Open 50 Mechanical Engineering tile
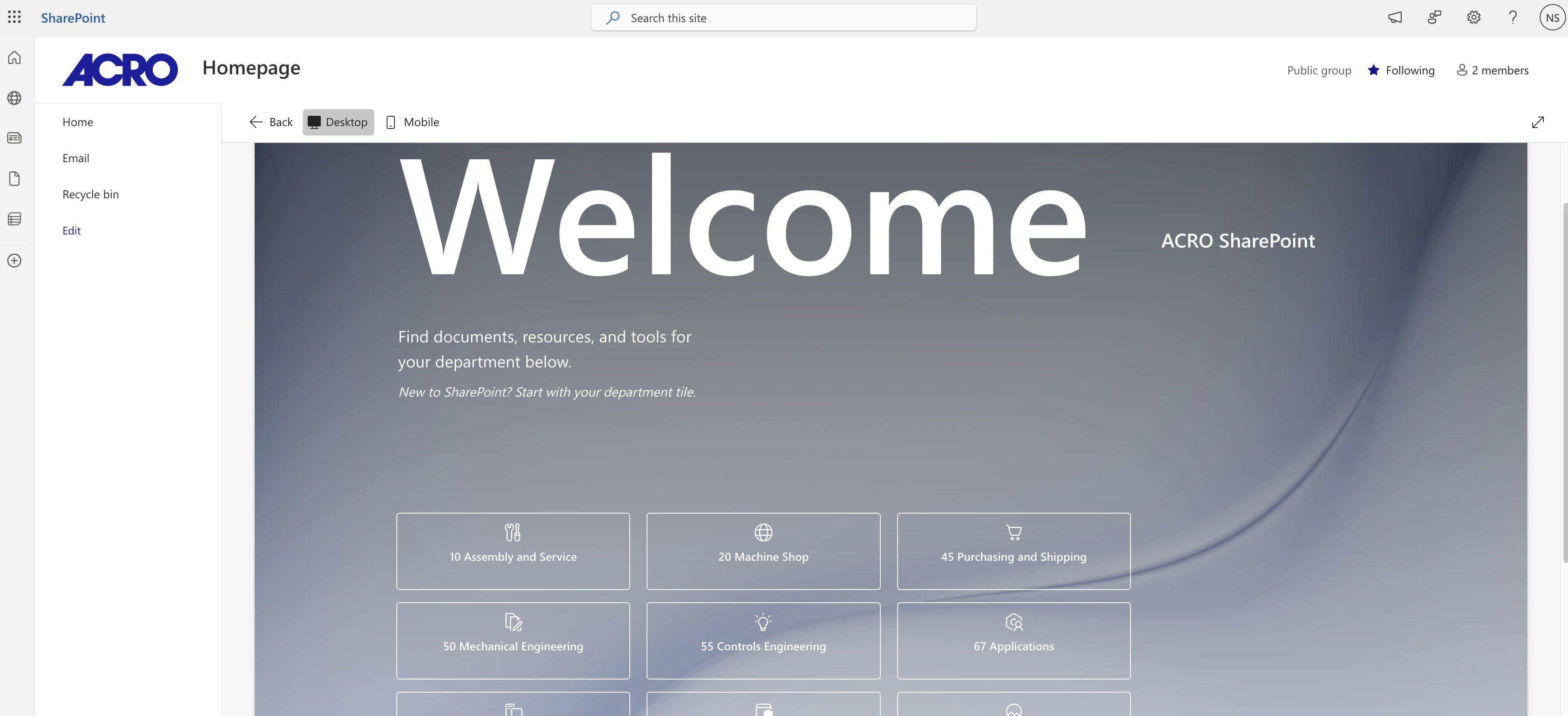Screen dimensions: 1568x716 513,640
